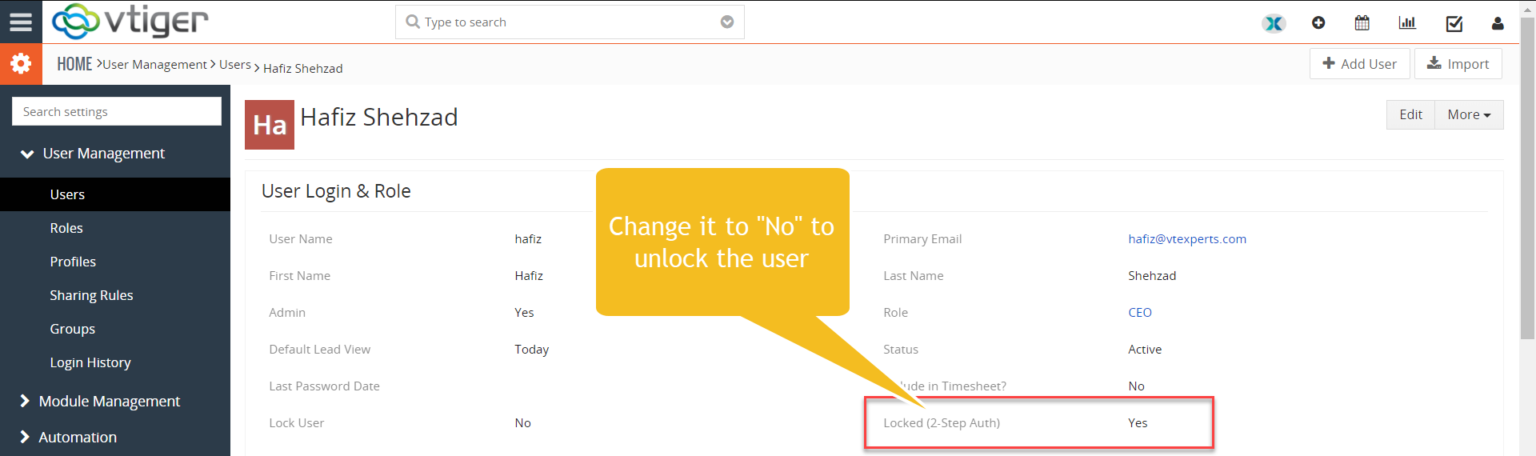Click the orange settings gear icon
This screenshot has width=1536, height=456.
20,64
